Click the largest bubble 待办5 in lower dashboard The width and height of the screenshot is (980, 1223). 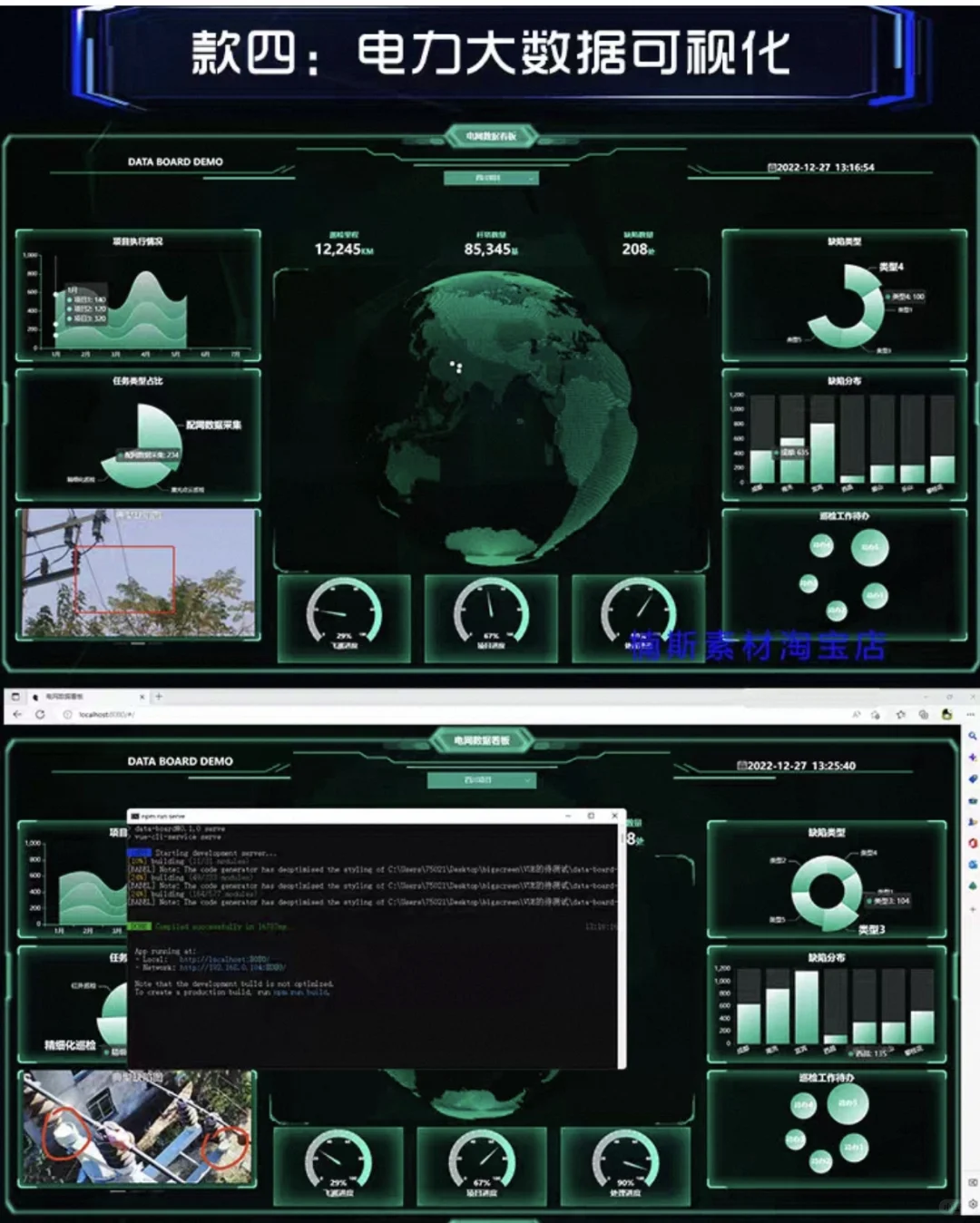(x=848, y=1103)
